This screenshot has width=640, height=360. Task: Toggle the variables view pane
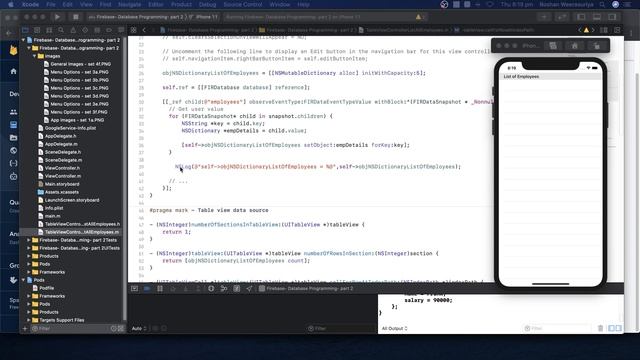click(611, 328)
